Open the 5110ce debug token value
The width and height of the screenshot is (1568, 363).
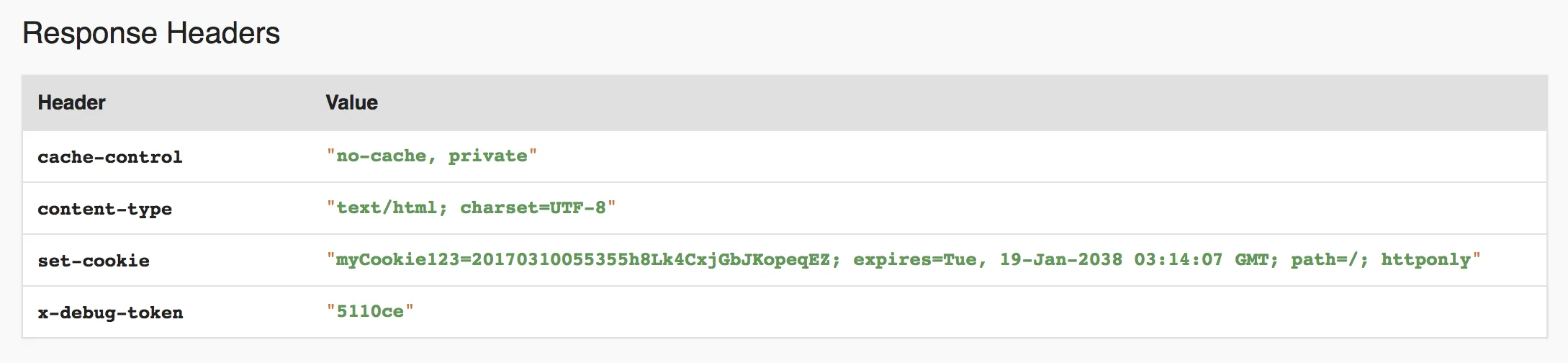tap(370, 312)
